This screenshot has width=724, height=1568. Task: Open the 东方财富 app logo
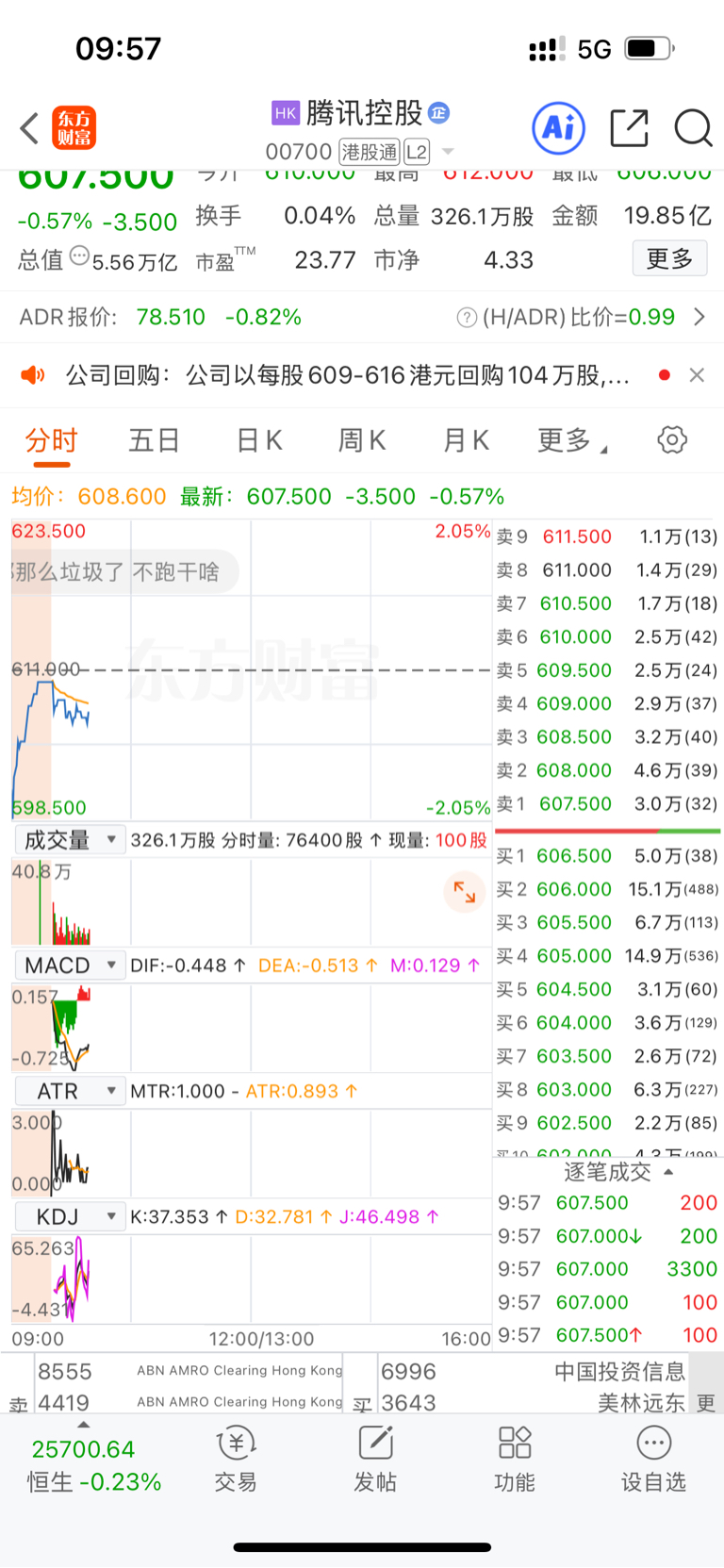click(x=74, y=128)
